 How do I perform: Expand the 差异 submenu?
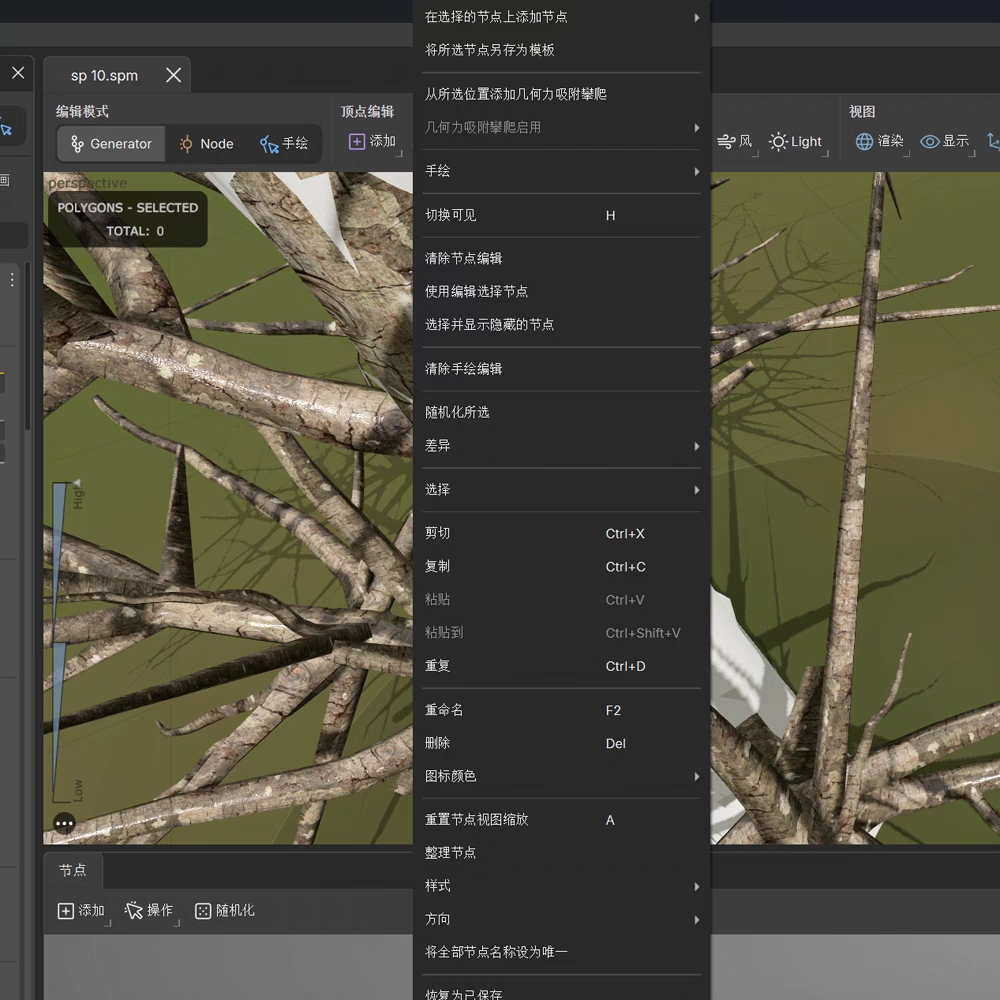click(562, 446)
